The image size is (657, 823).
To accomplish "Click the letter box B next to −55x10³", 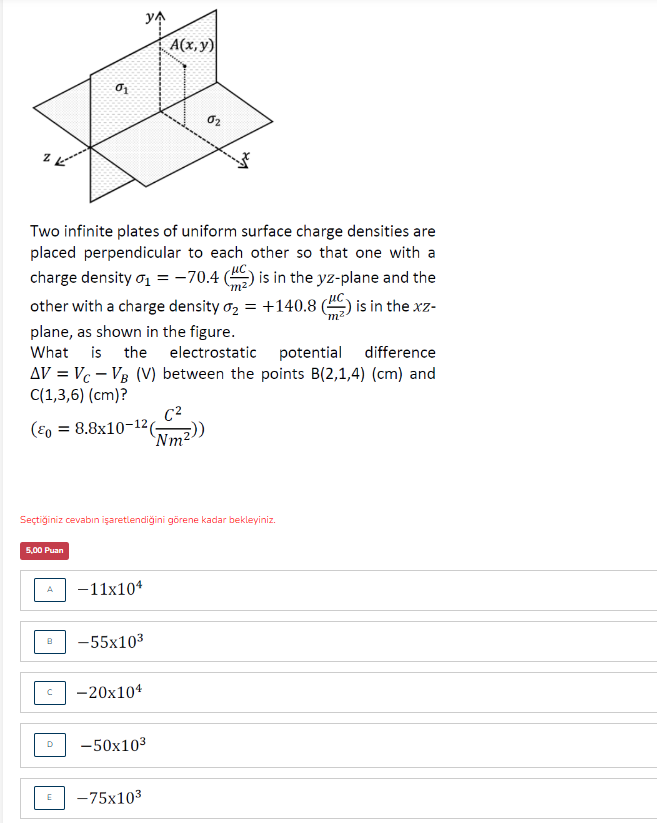I will tap(49, 641).
